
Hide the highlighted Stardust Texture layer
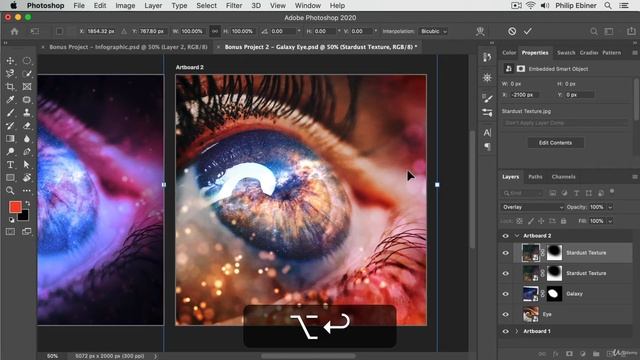click(x=506, y=253)
